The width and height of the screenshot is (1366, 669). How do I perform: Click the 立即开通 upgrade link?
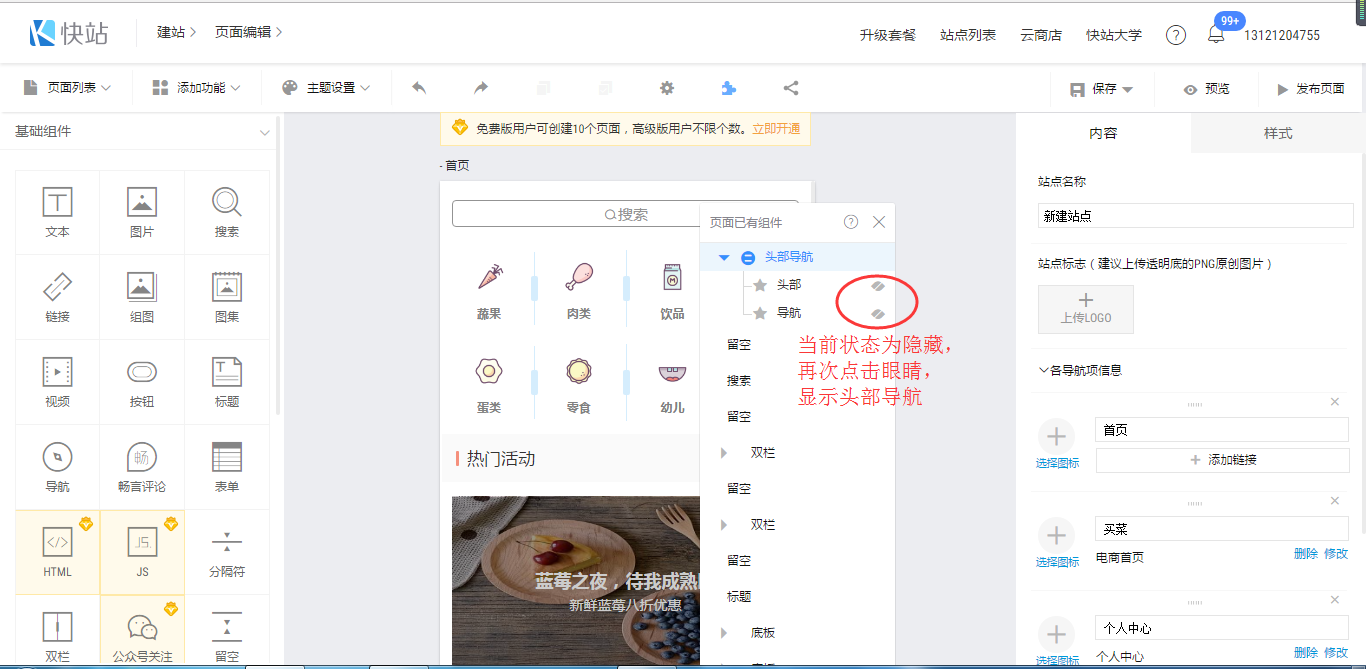click(x=776, y=129)
